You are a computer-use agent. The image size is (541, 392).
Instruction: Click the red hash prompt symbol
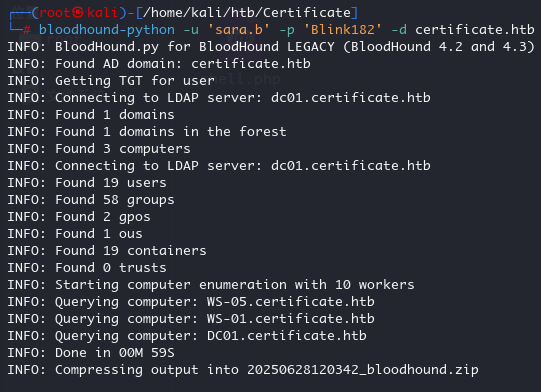(x=27, y=30)
